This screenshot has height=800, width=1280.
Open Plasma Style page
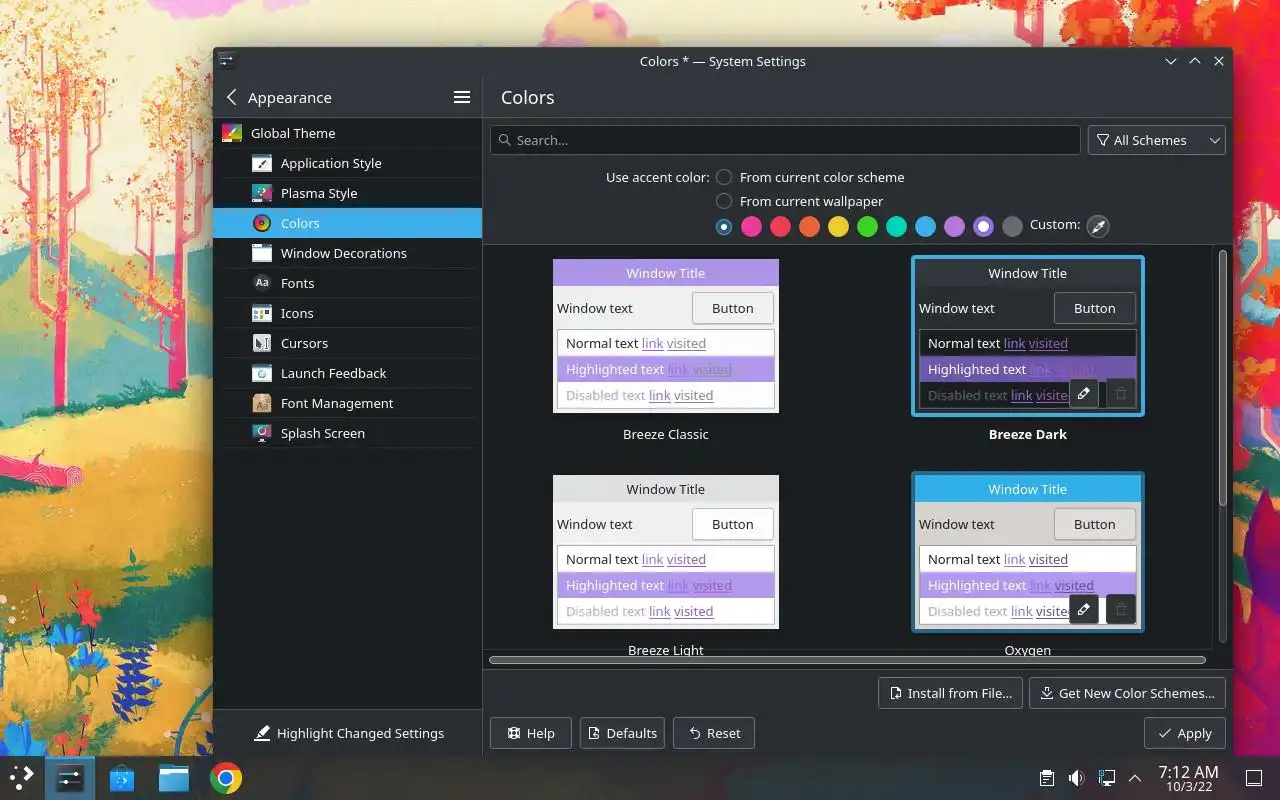coord(348,193)
